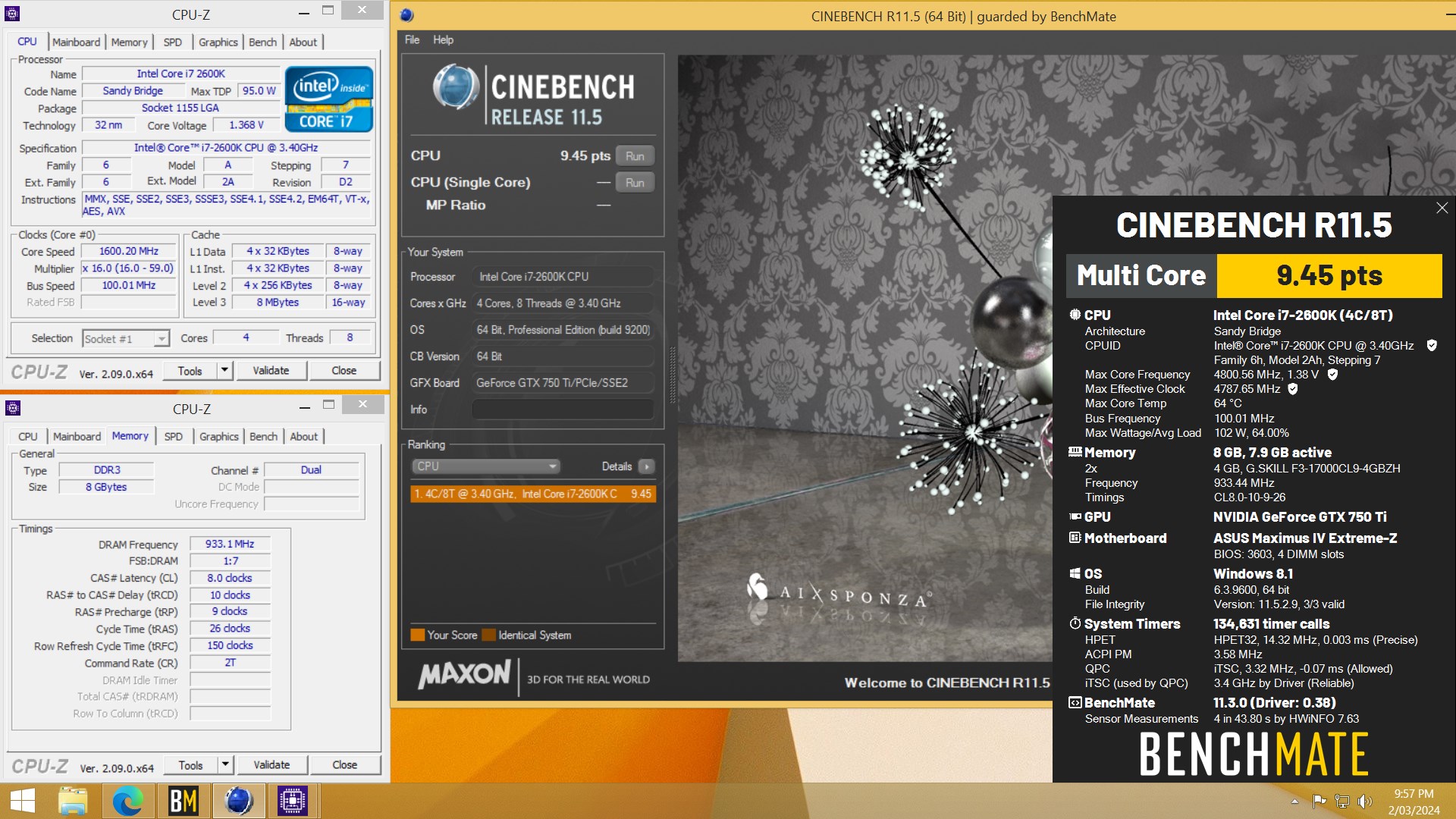Click the upper CPU-Z window title icon

(x=13, y=14)
